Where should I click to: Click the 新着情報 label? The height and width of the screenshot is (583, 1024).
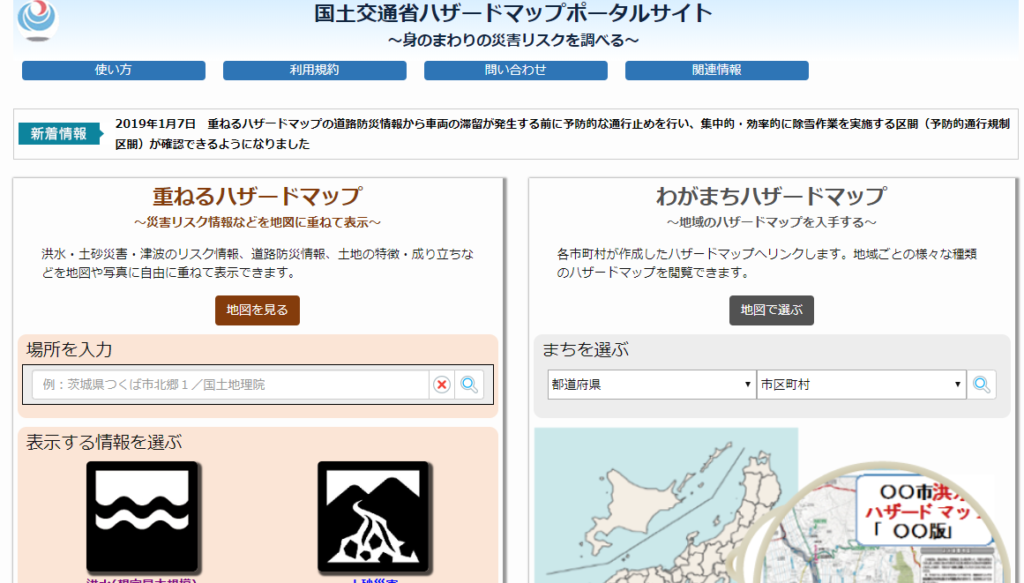coord(59,133)
